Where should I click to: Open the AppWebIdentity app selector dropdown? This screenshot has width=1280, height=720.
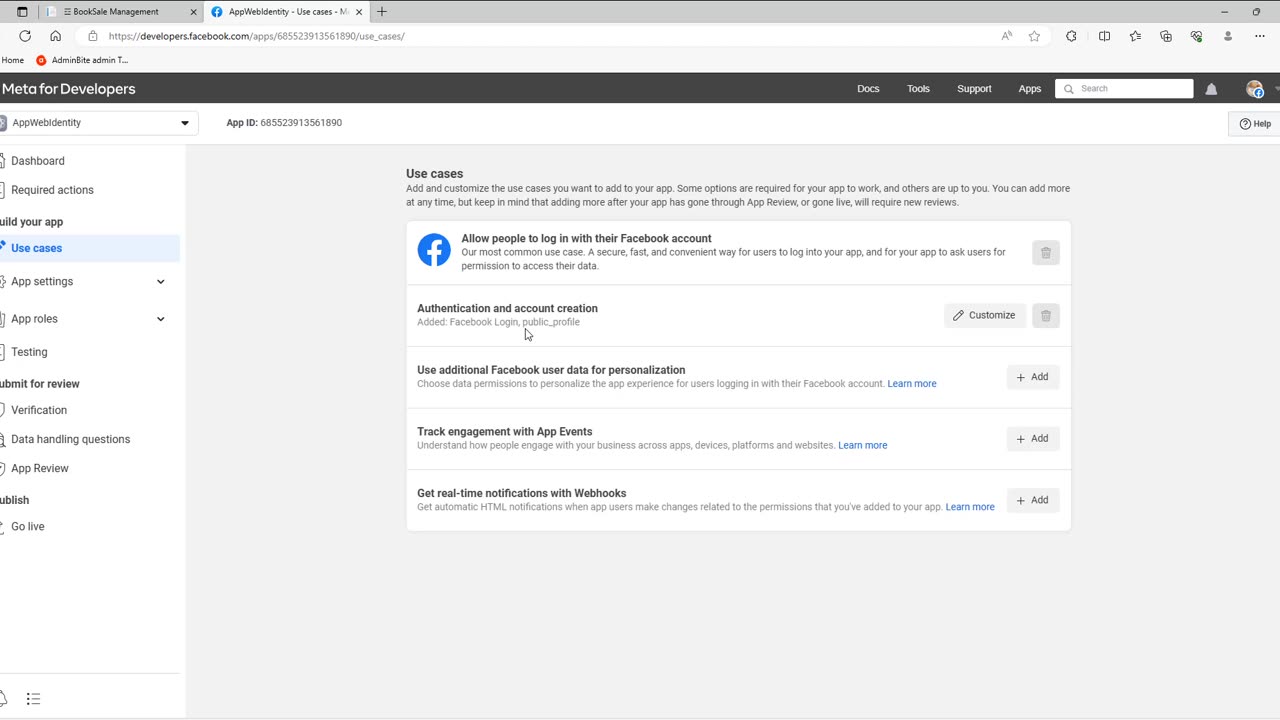tap(98, 123)
